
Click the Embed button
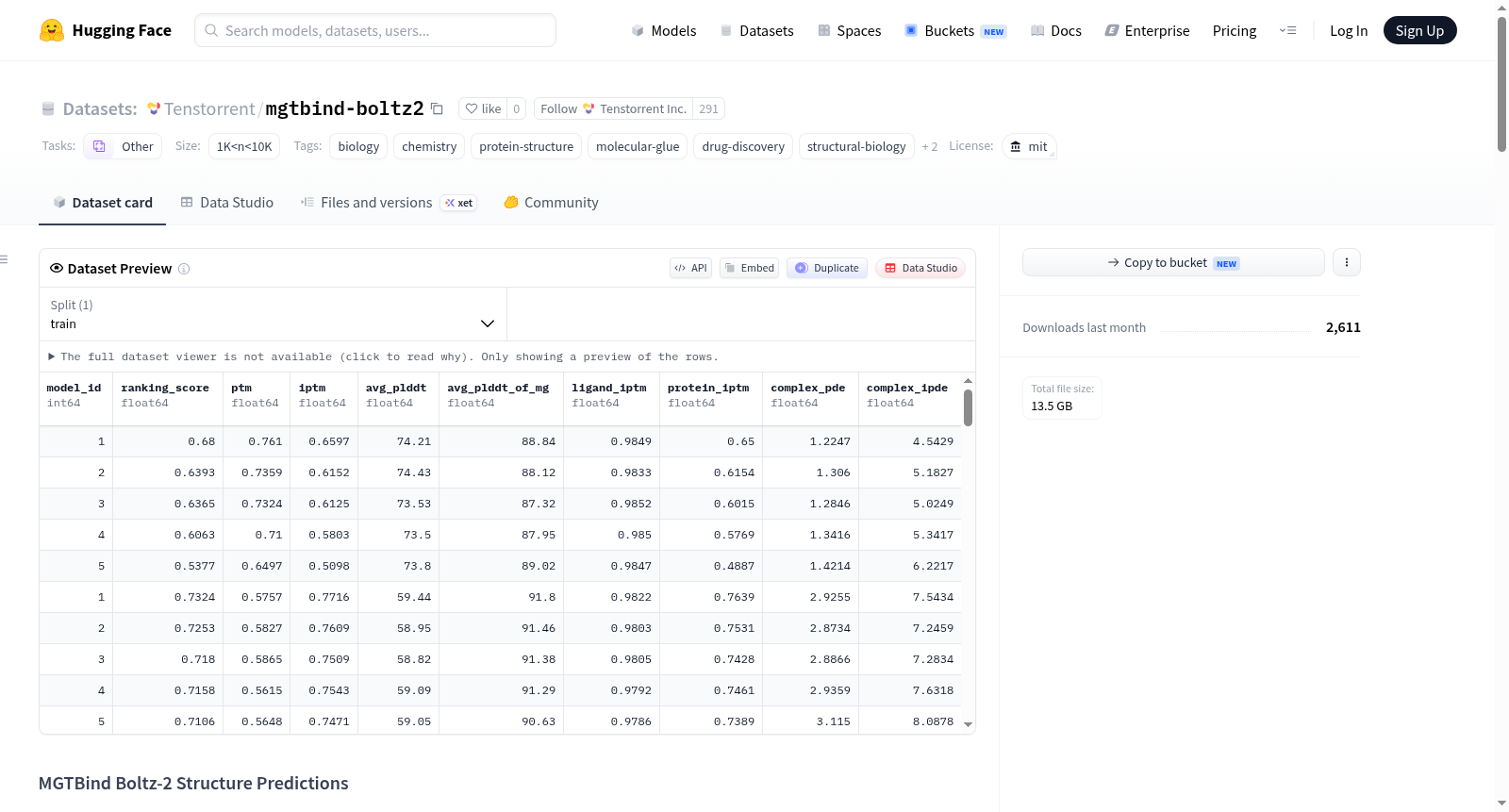750,268
